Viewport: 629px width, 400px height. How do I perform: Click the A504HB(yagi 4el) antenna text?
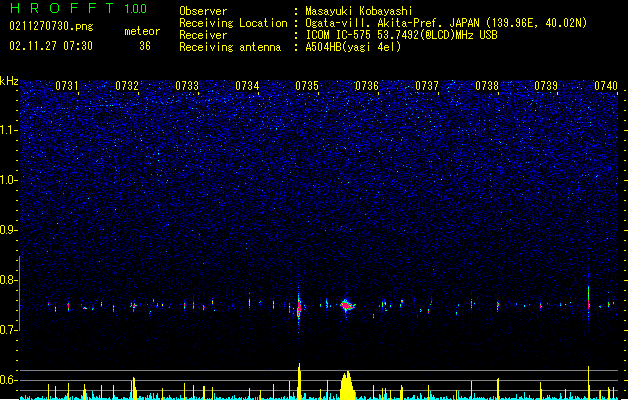(353, 47)
